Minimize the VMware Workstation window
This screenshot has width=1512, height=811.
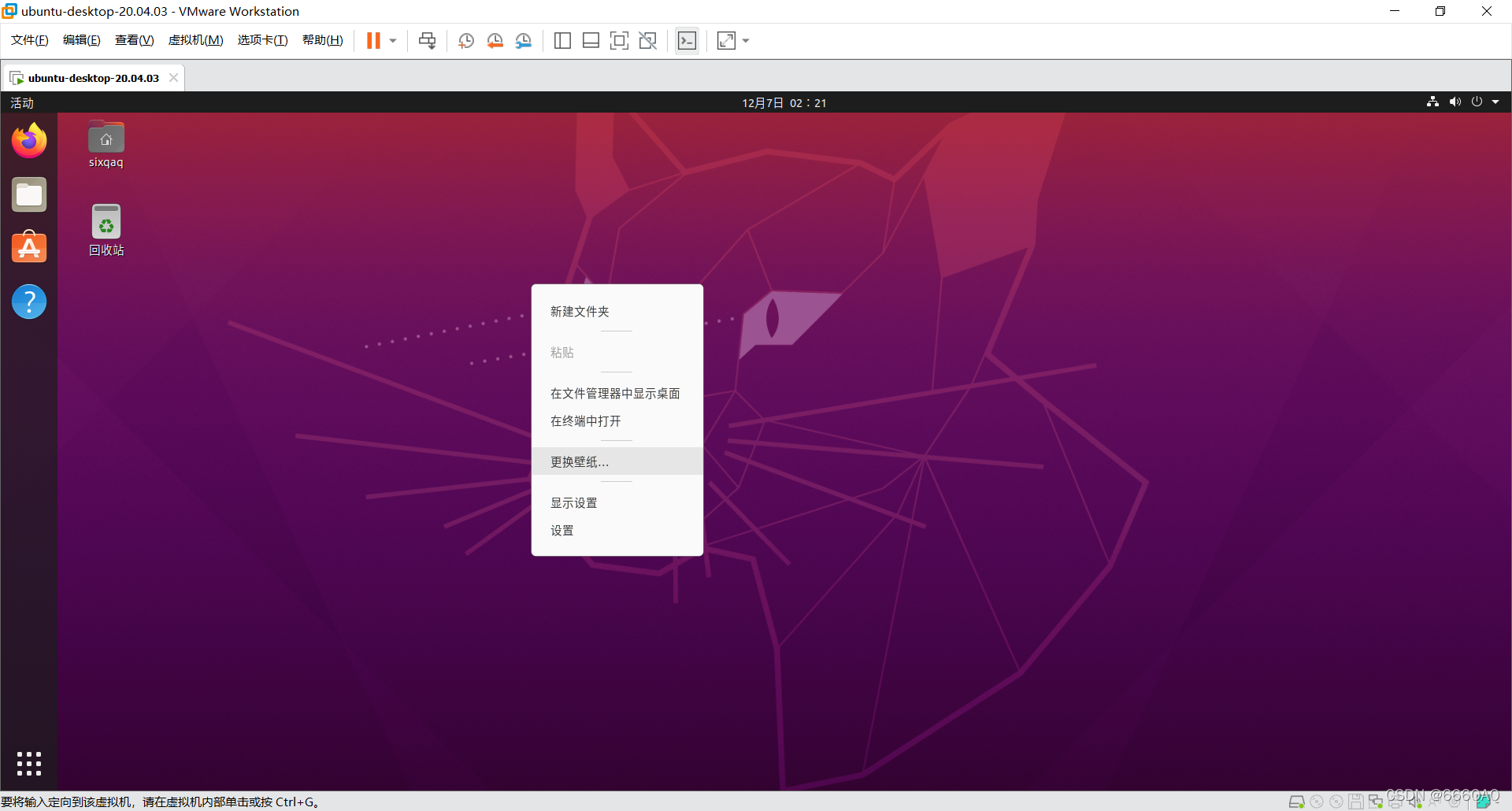click(1395, 11)
